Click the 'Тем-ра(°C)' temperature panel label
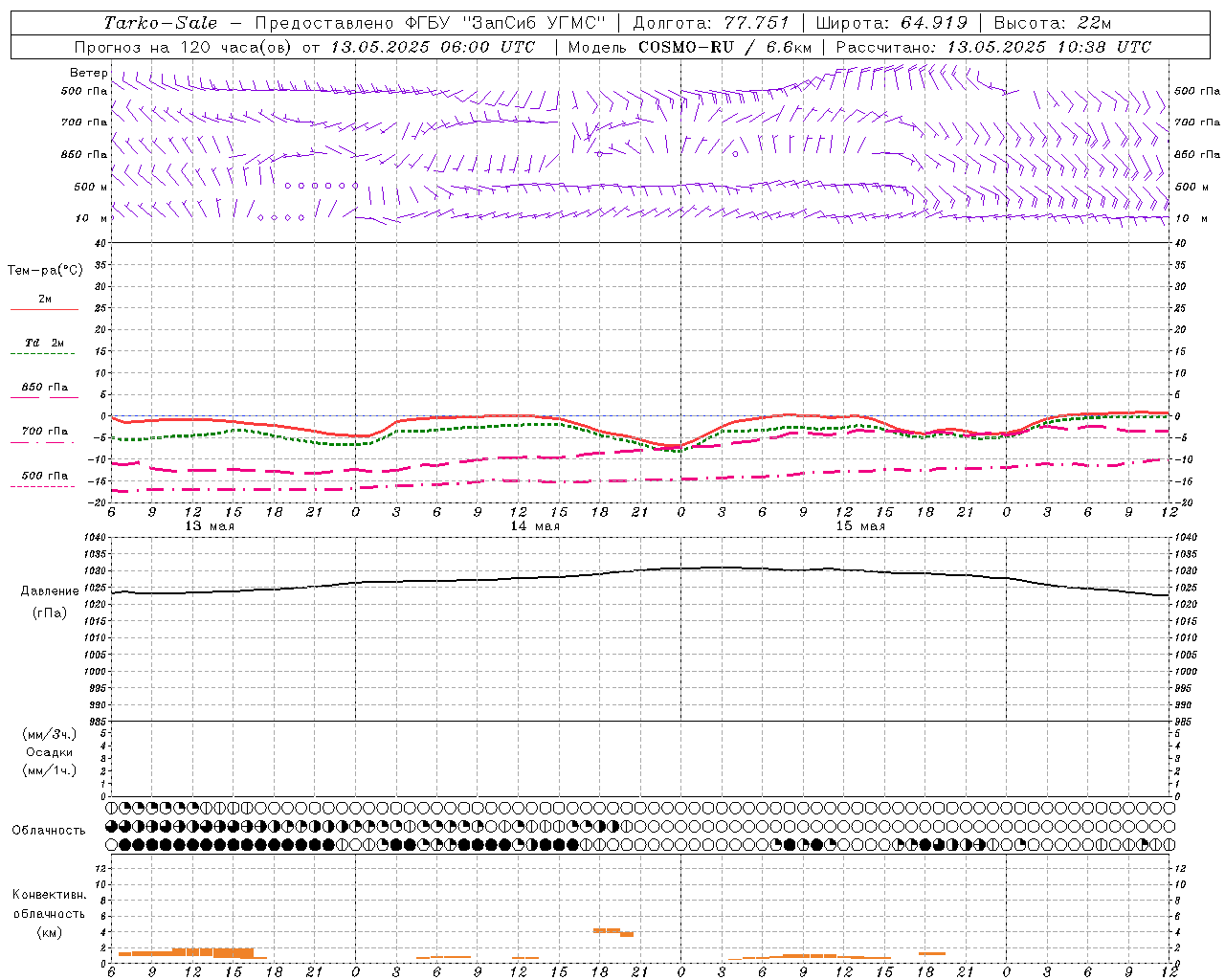This screenshot has width=1225, height=980. point(45,271)
